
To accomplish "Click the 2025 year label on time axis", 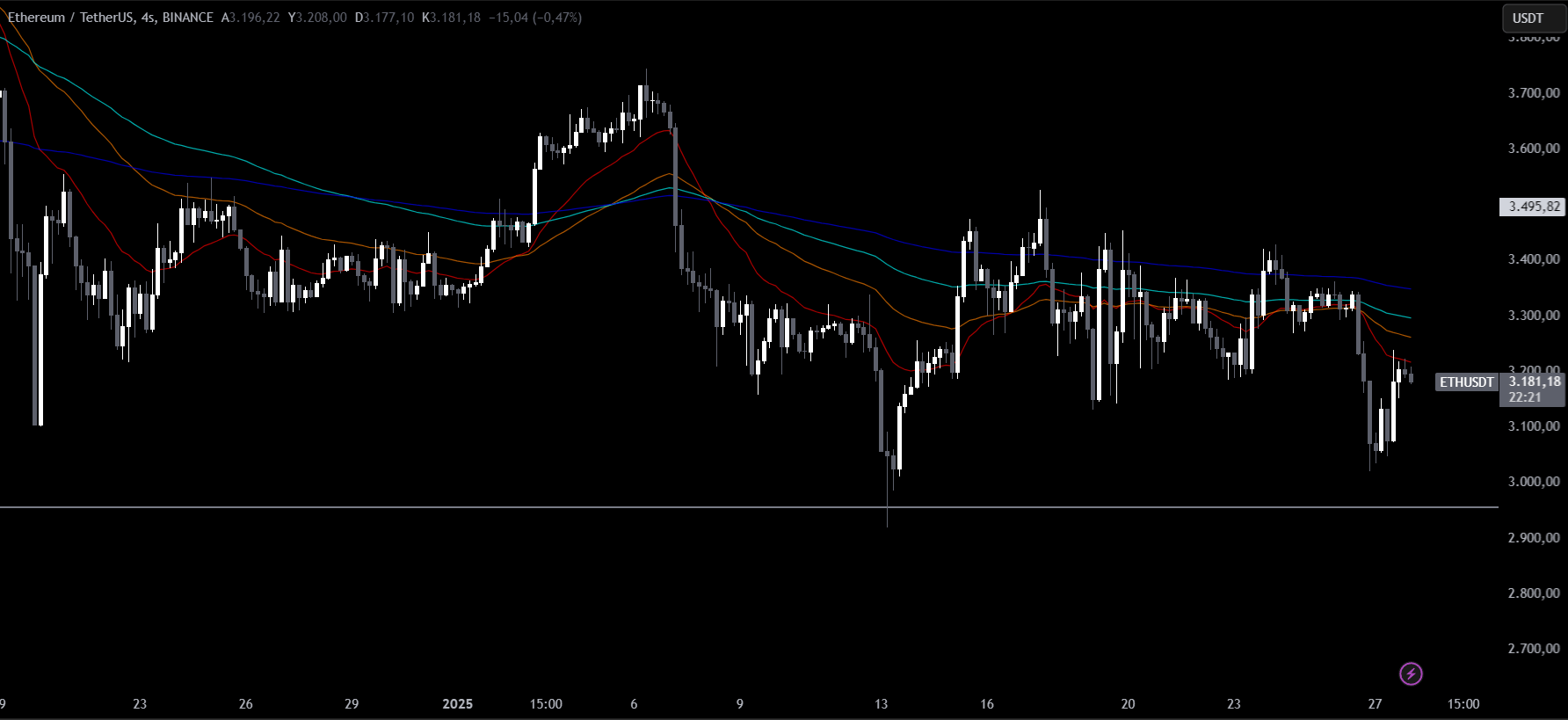I will [457, 703].
